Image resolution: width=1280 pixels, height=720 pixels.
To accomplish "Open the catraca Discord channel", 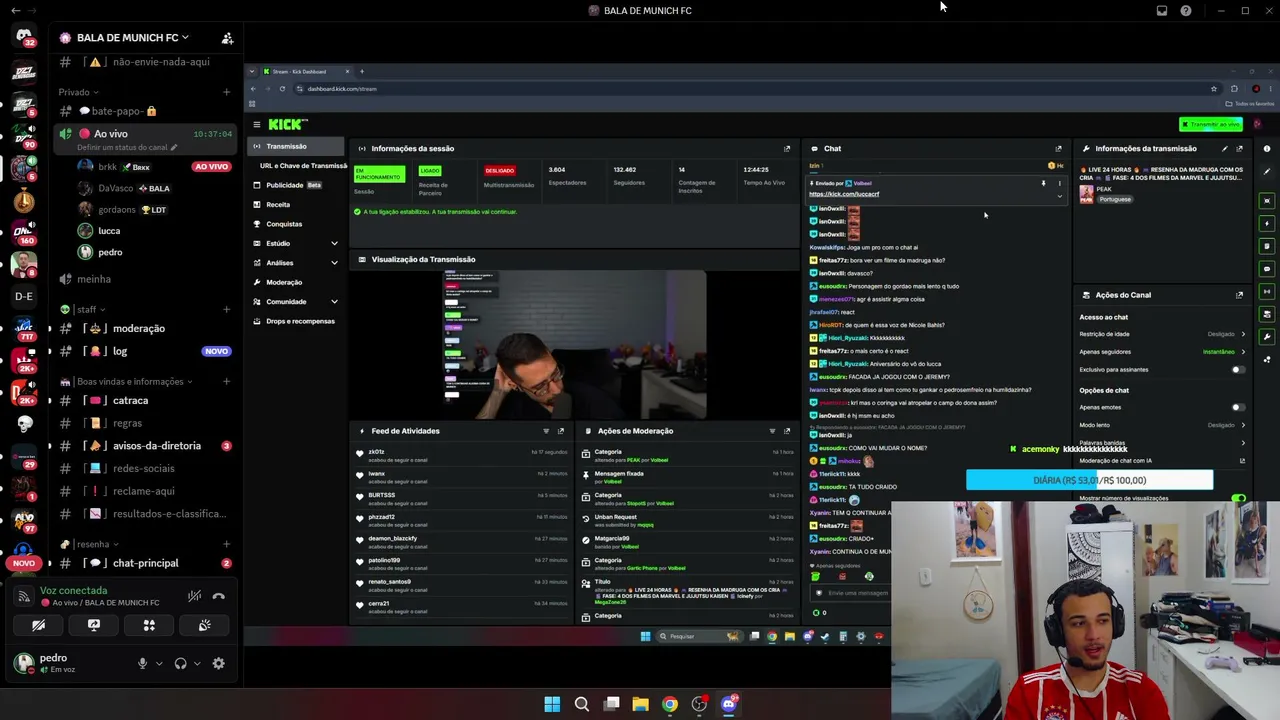I will click(130, 401).
